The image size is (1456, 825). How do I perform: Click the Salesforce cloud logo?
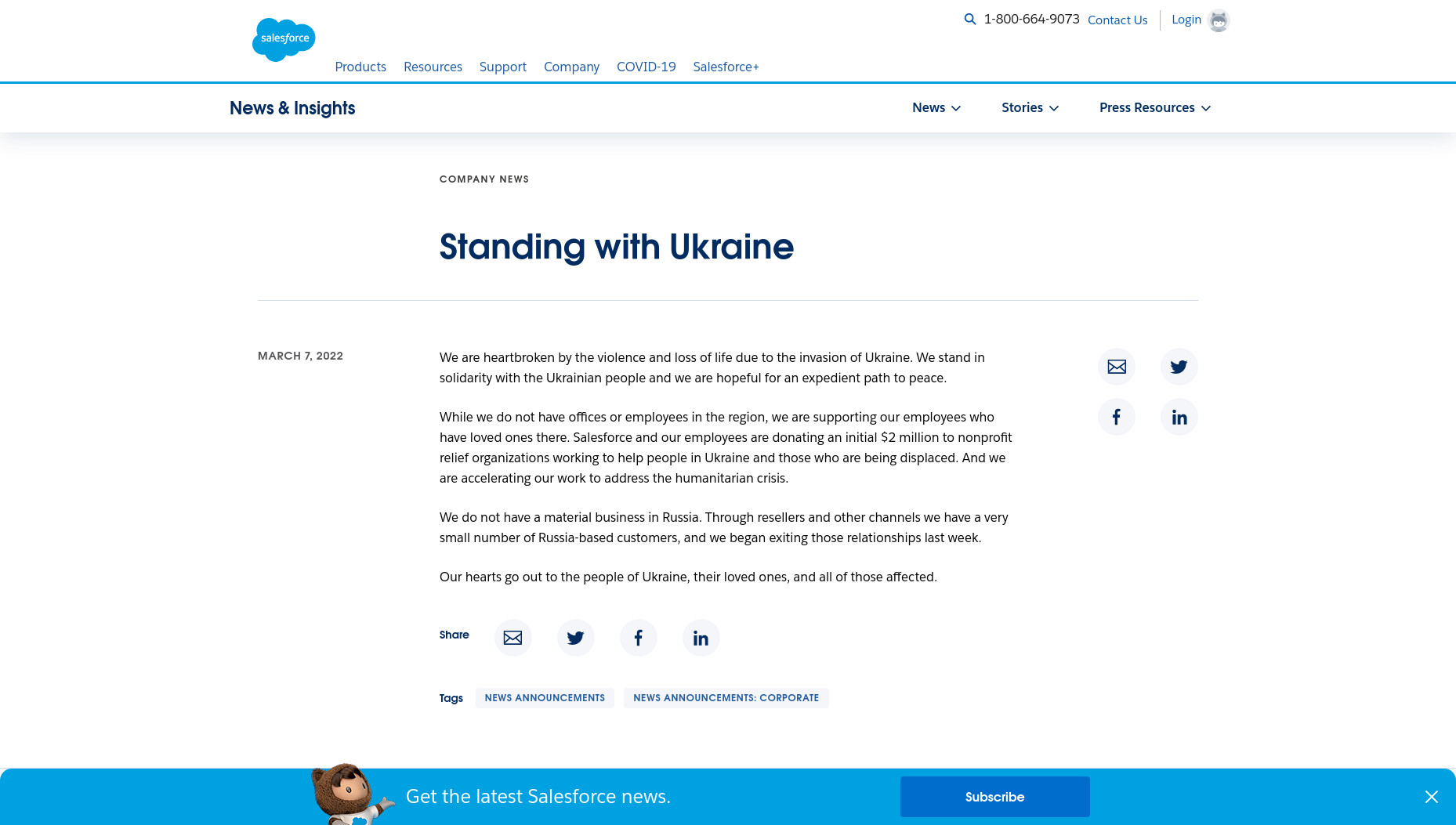(x=284, y=39)
